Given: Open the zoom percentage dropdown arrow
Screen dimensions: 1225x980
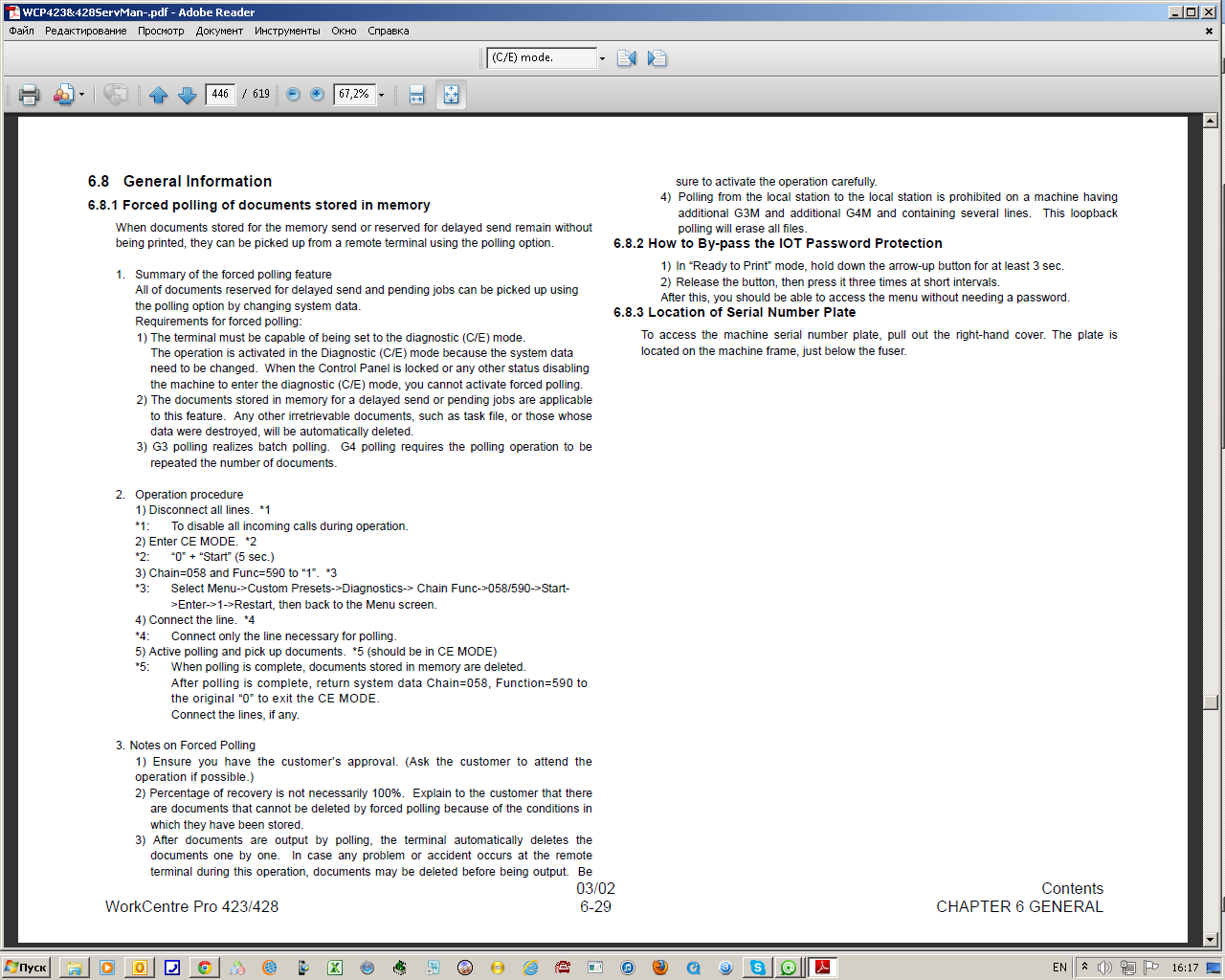Looking at the screenshot, I should [381, 95].
